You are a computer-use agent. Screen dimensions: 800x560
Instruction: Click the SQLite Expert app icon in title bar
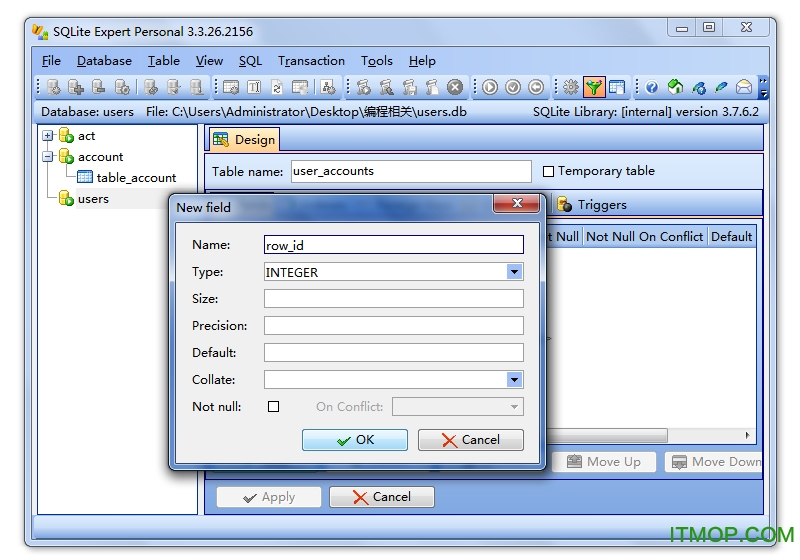40,32
